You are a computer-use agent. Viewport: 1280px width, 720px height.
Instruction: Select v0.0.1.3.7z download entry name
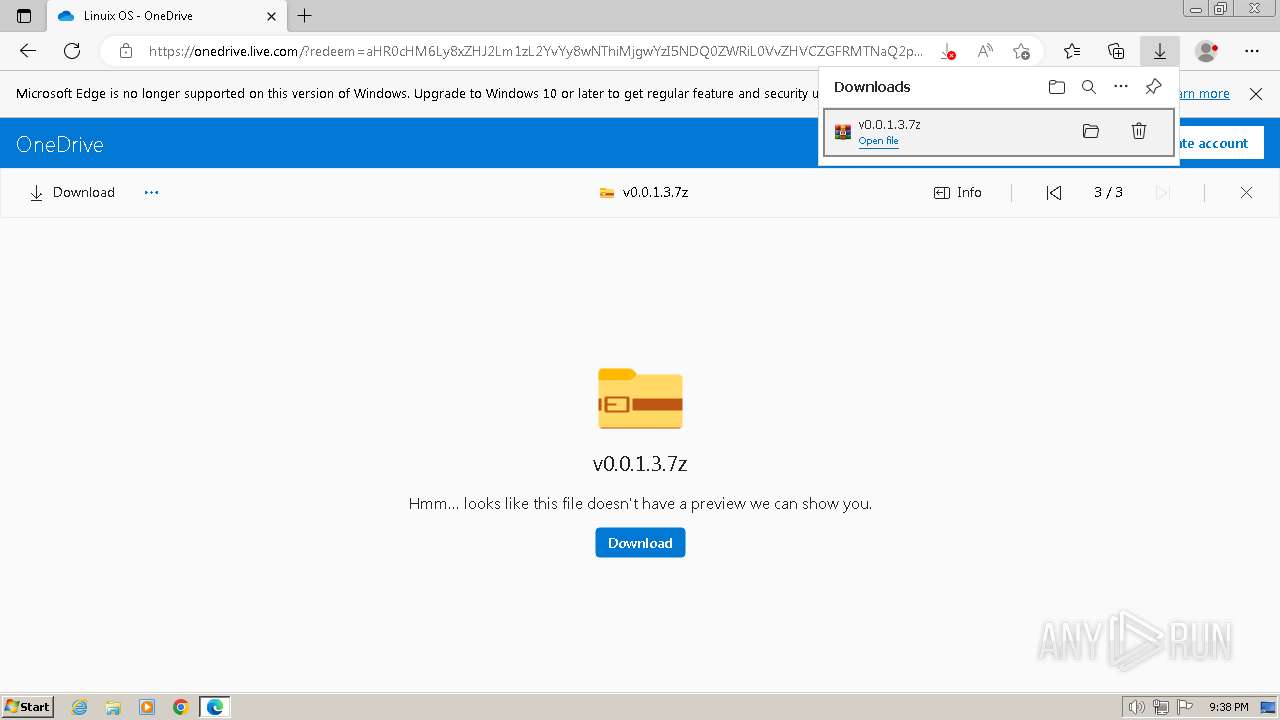click(889, 124)
